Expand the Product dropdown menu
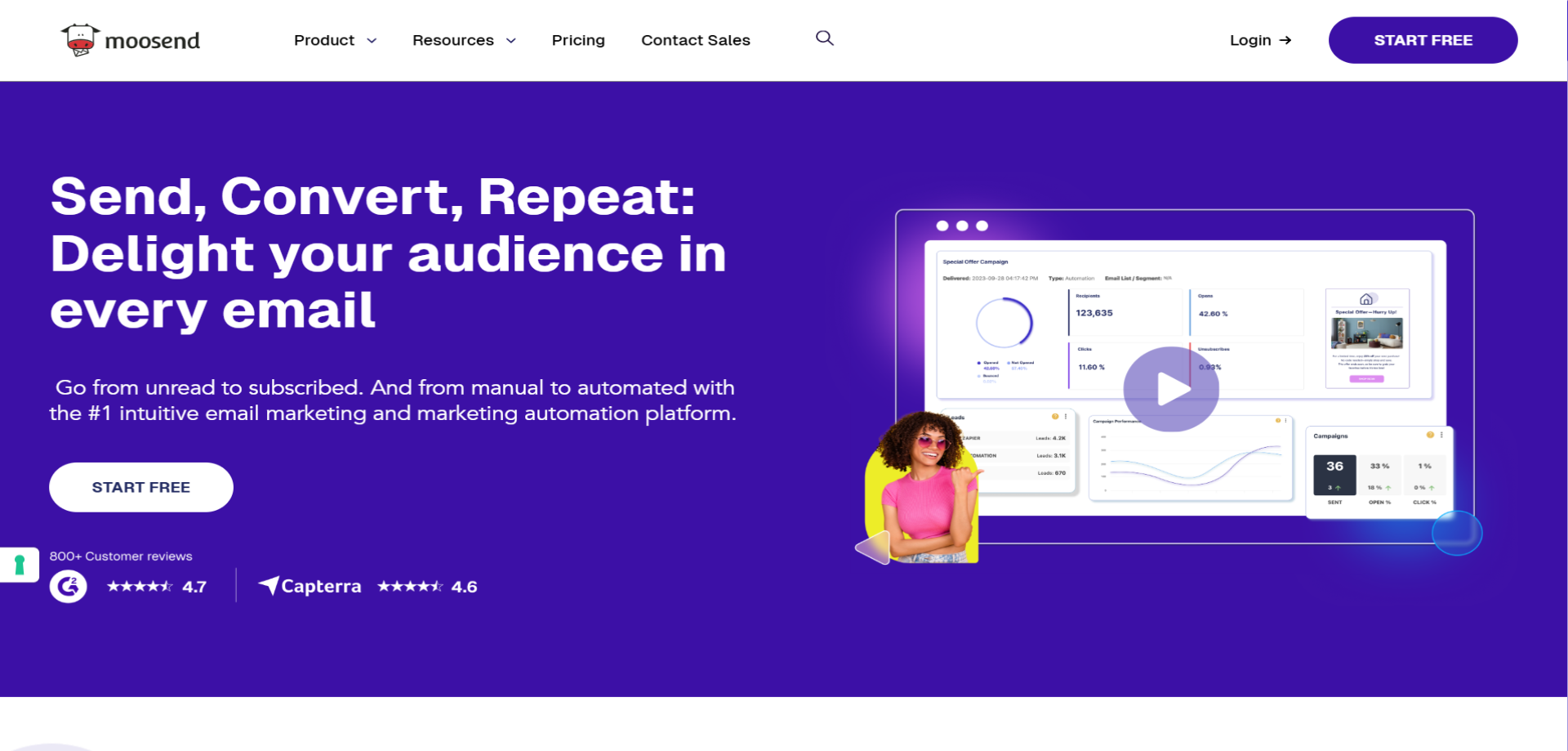The width and height of the screenshot is (1568, 751). (x=335, y=40)
